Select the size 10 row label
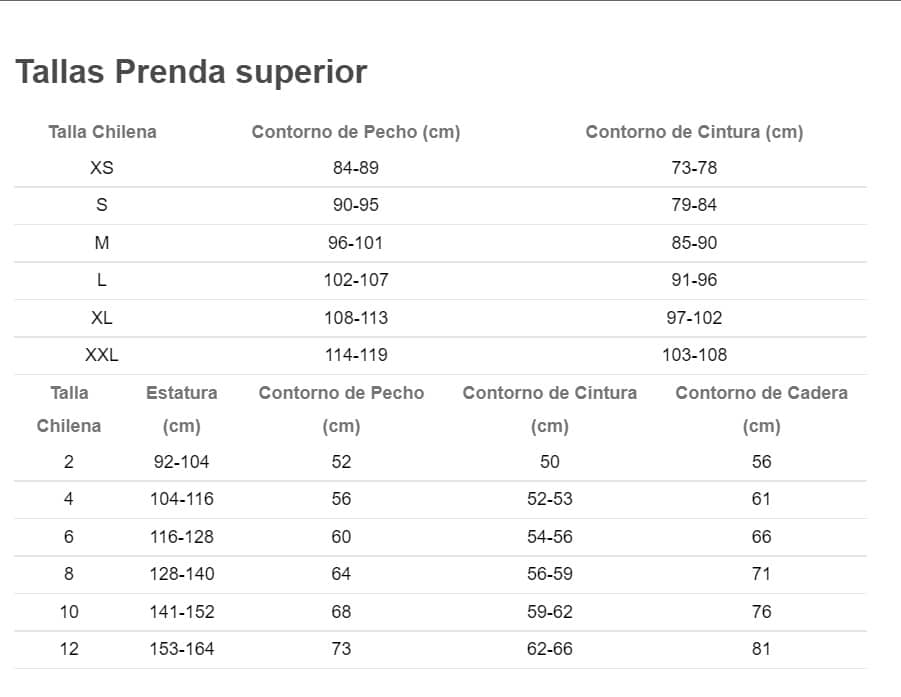This screenshot has height=697, width=901. [69, 611]
